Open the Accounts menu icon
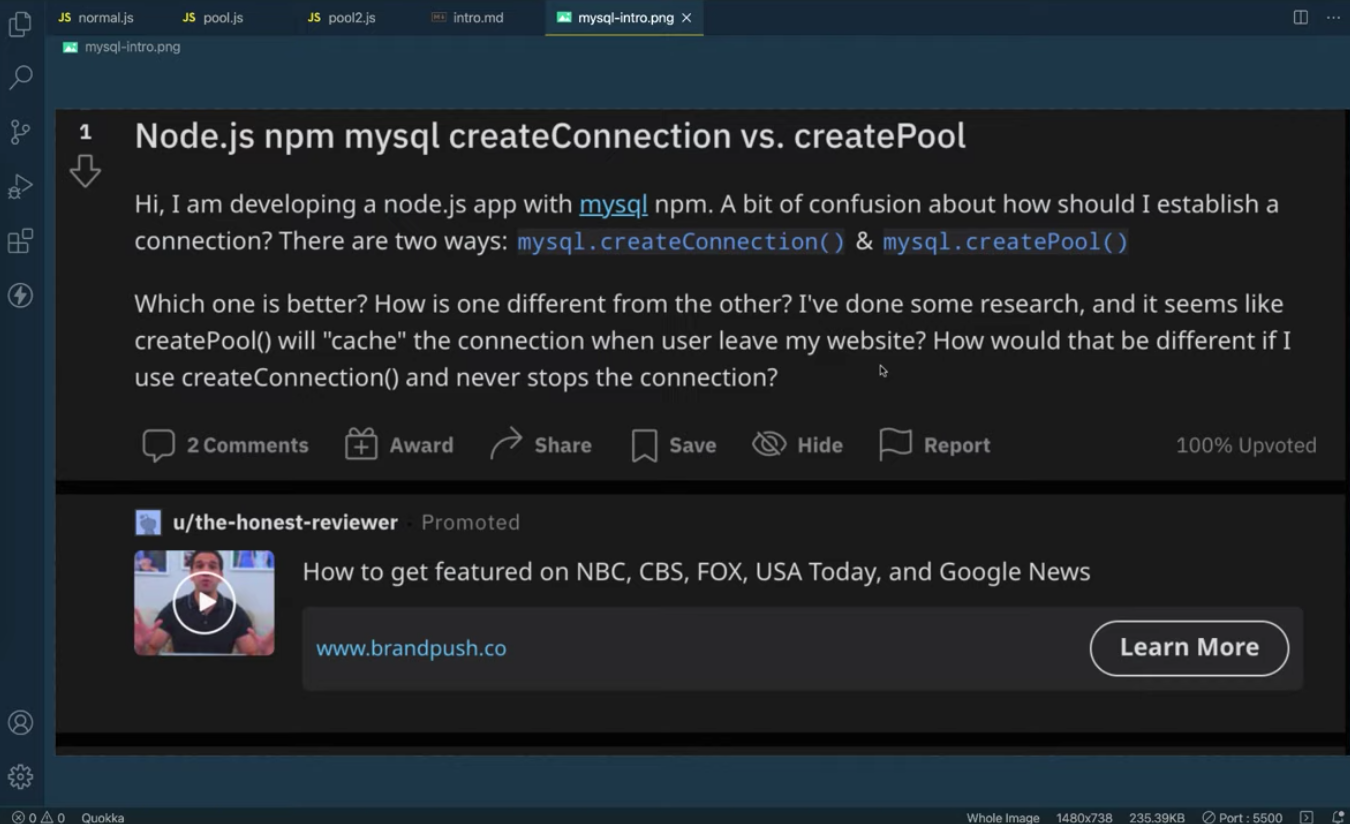This screenshot has height=824, width=1350. pos(20,723)
